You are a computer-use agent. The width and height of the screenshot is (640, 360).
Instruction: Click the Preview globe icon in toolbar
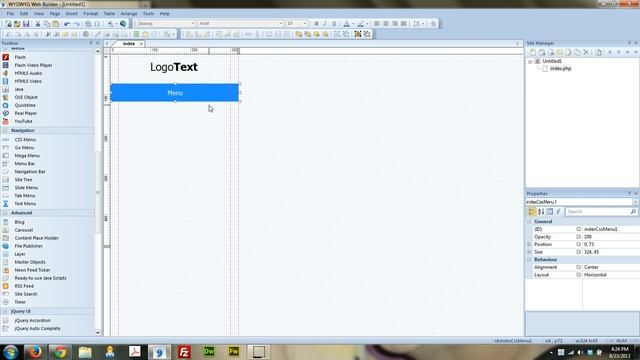(123, 24)
